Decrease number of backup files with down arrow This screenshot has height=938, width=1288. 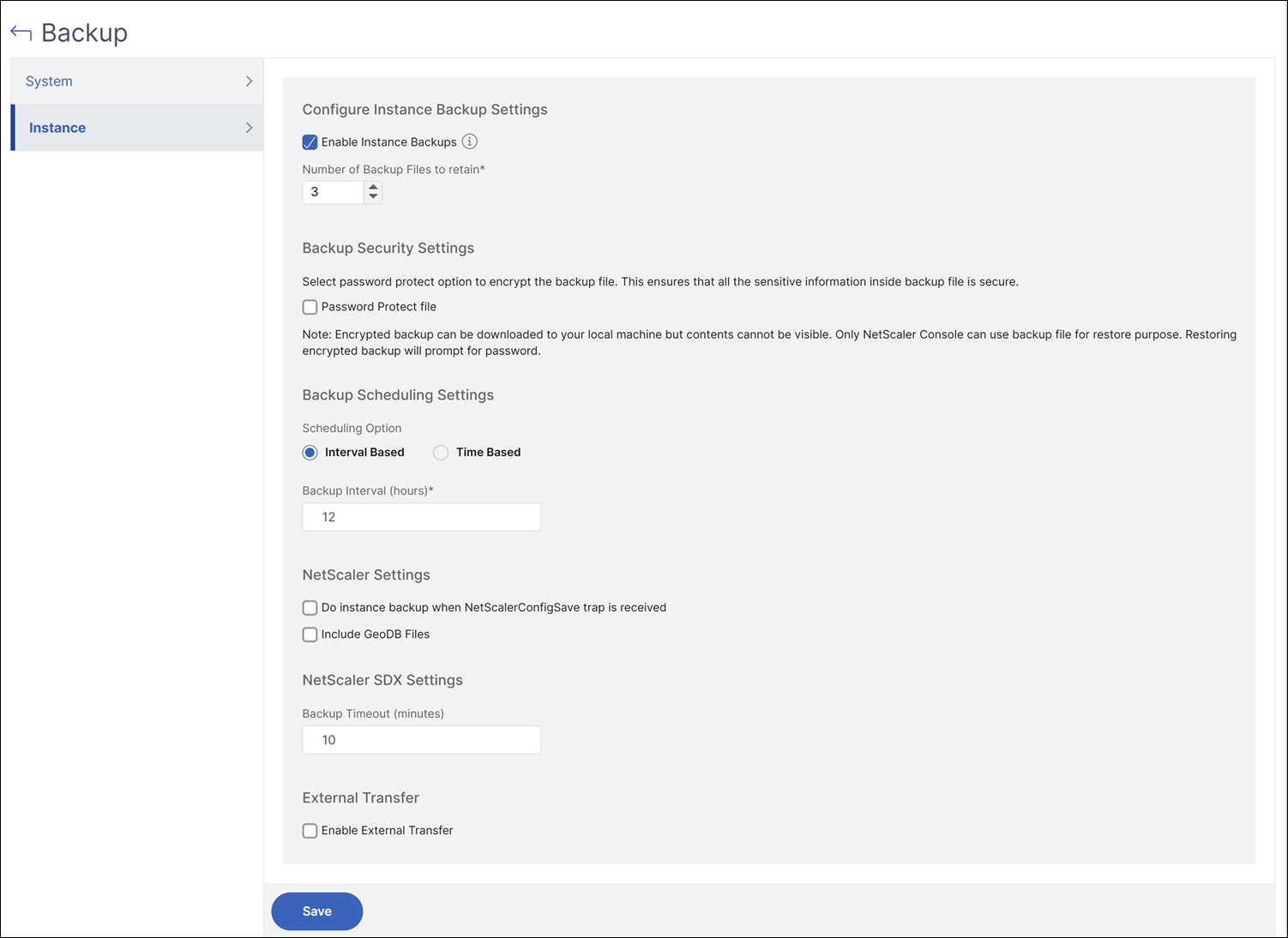(x=373, y=197)
